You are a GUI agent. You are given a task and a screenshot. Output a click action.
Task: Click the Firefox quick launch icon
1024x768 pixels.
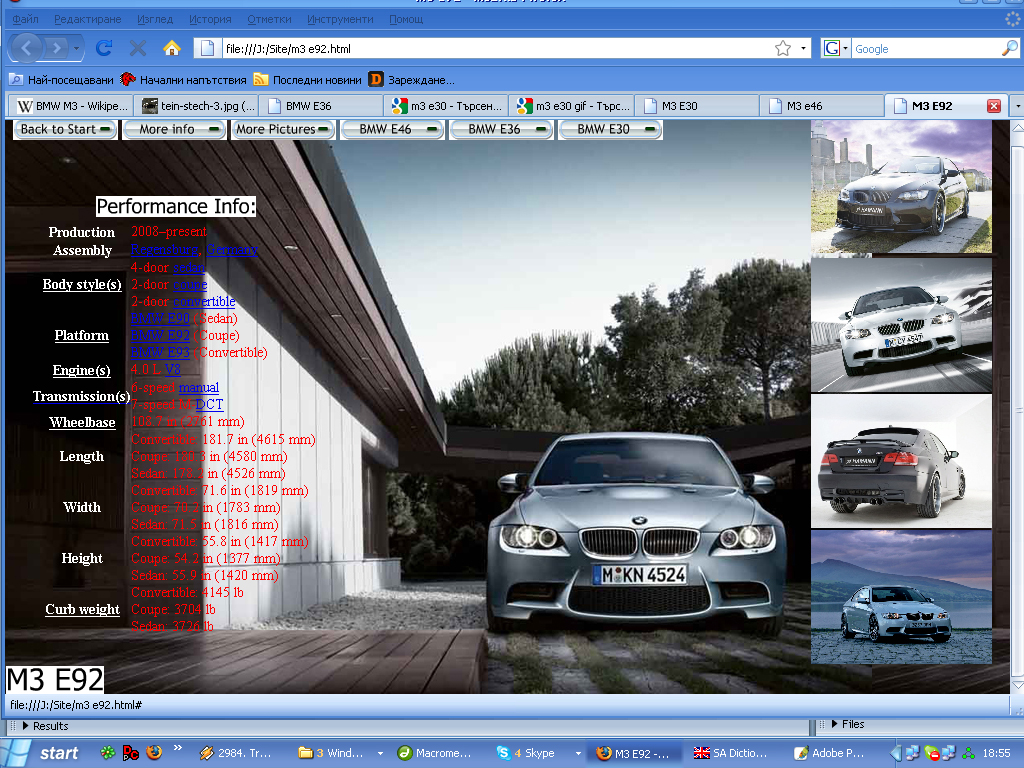[x=154, y=752]
